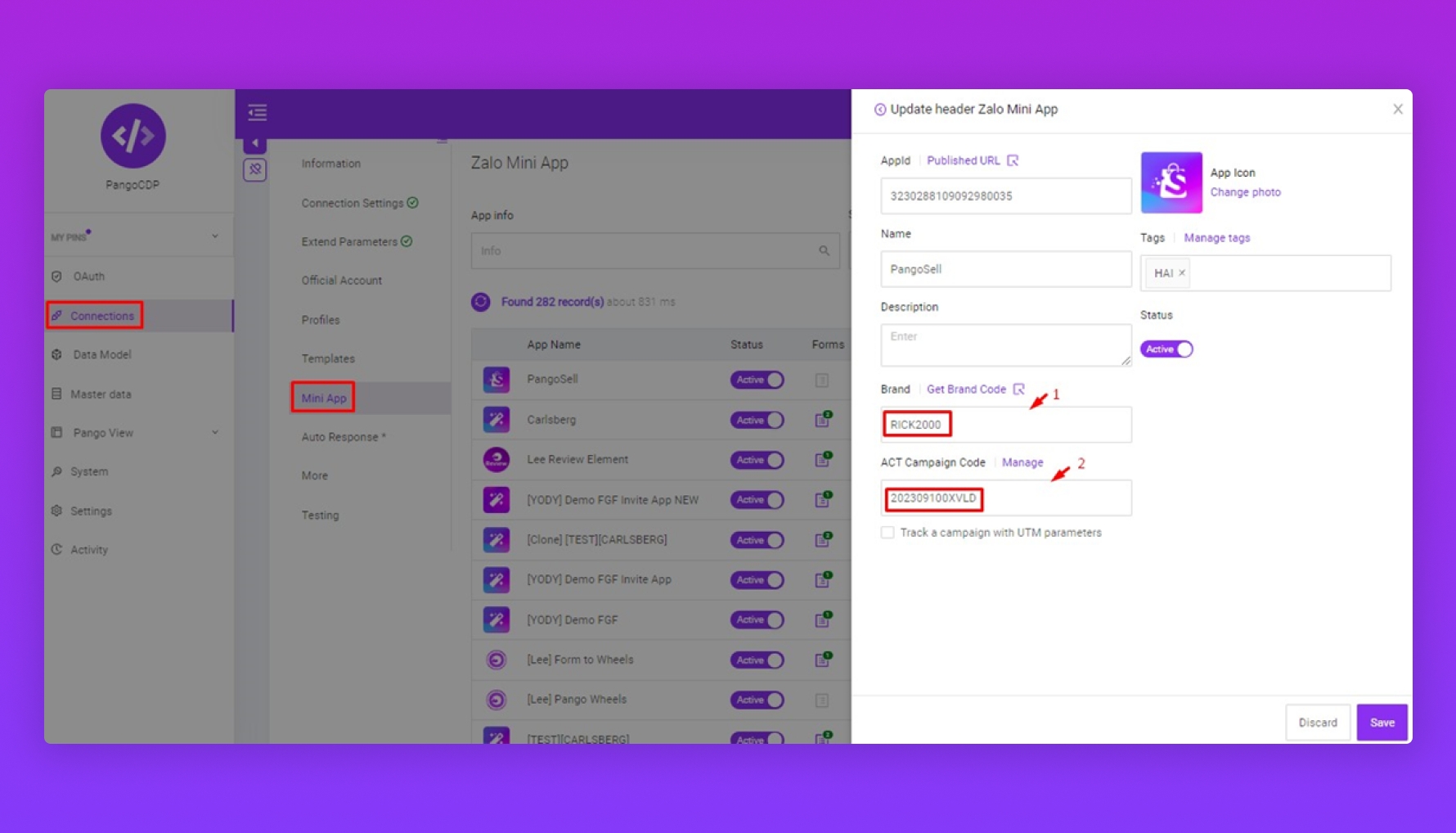Toggle [YODY] Demo FGF Invite App NEW switch
Viewport: 1456px width, 833px height.
(x=757, y=500)
